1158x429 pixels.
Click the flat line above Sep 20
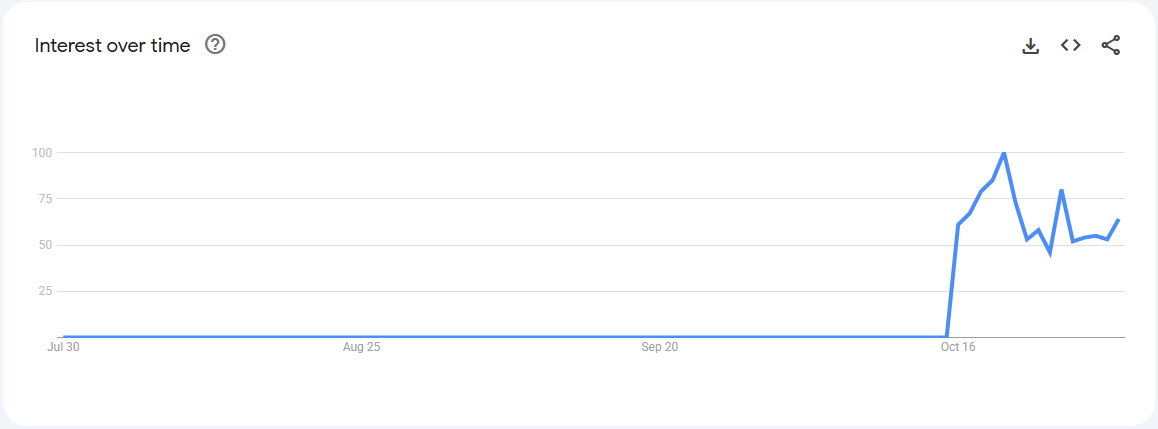point(659,337)
